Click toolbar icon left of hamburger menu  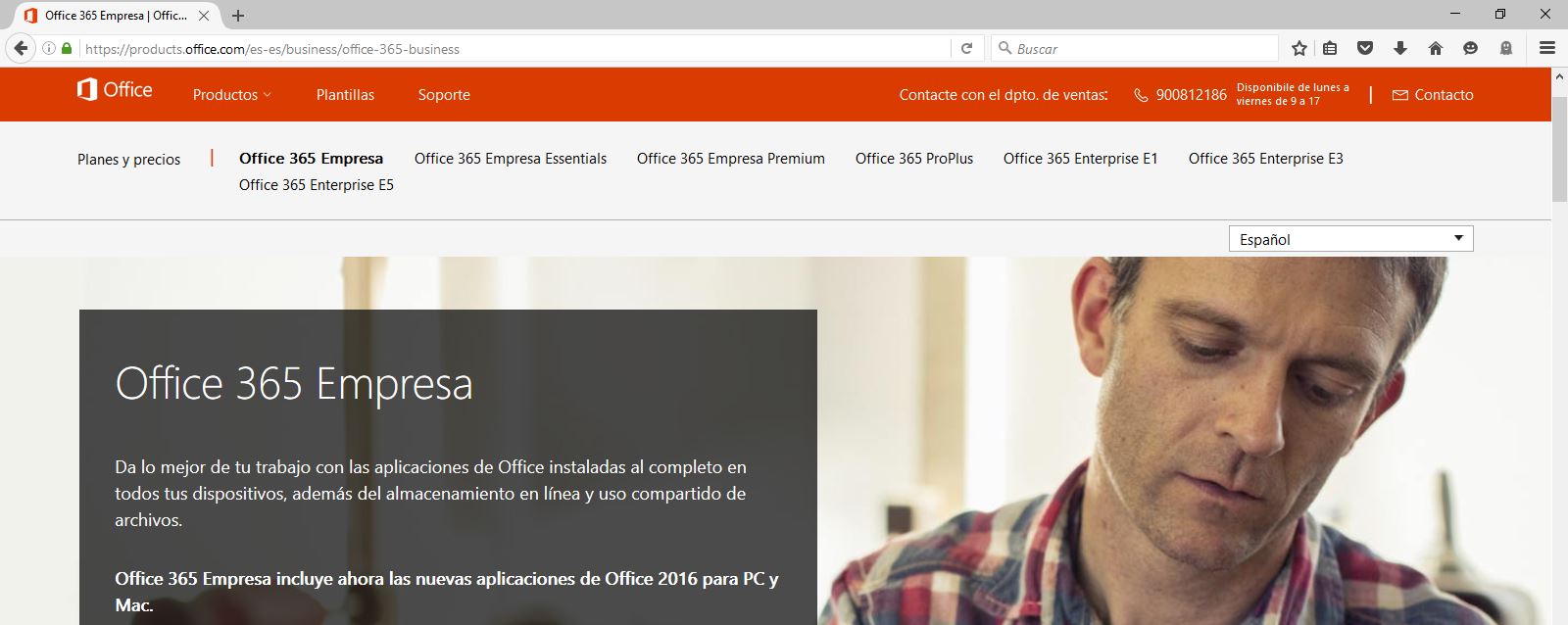pyautogui.click(x=1506, y=48)
